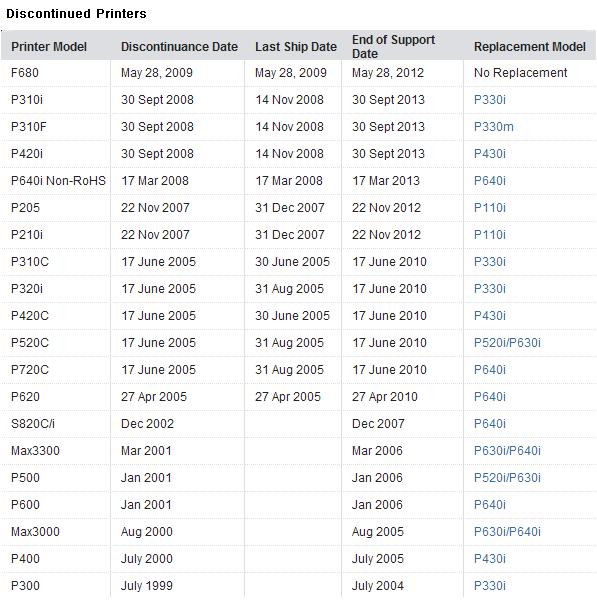Open P520i/P630i link in P520C row
597x600 pixels.
(x=507, y=343)
